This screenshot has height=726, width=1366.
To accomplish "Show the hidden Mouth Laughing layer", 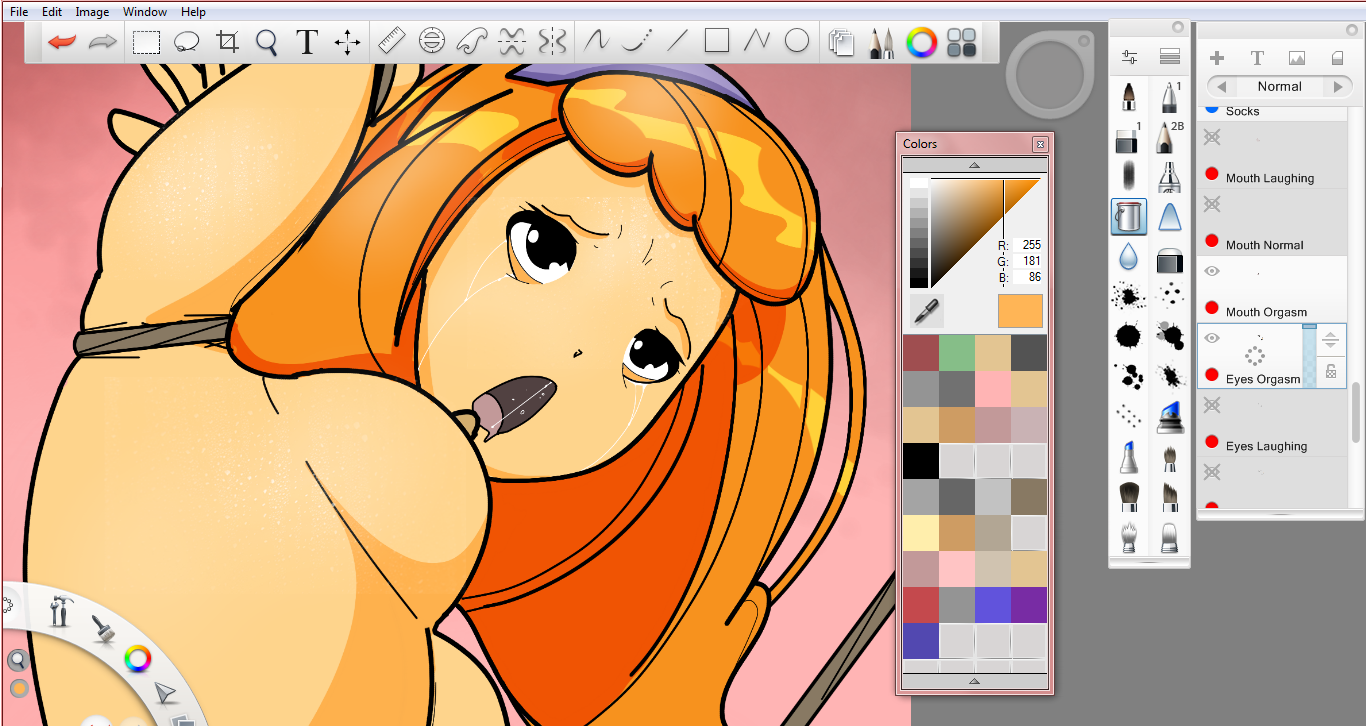I will coord(1212,138).
